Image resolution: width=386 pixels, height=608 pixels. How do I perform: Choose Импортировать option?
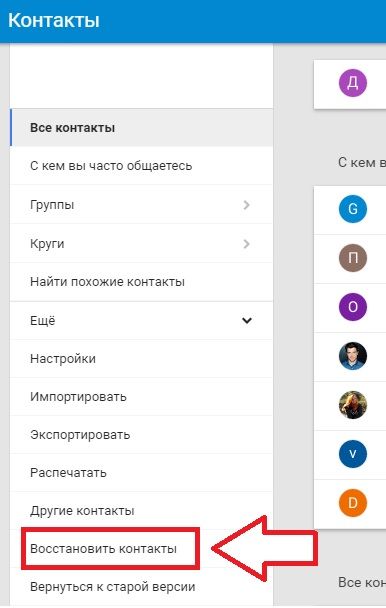pos(142,397)
